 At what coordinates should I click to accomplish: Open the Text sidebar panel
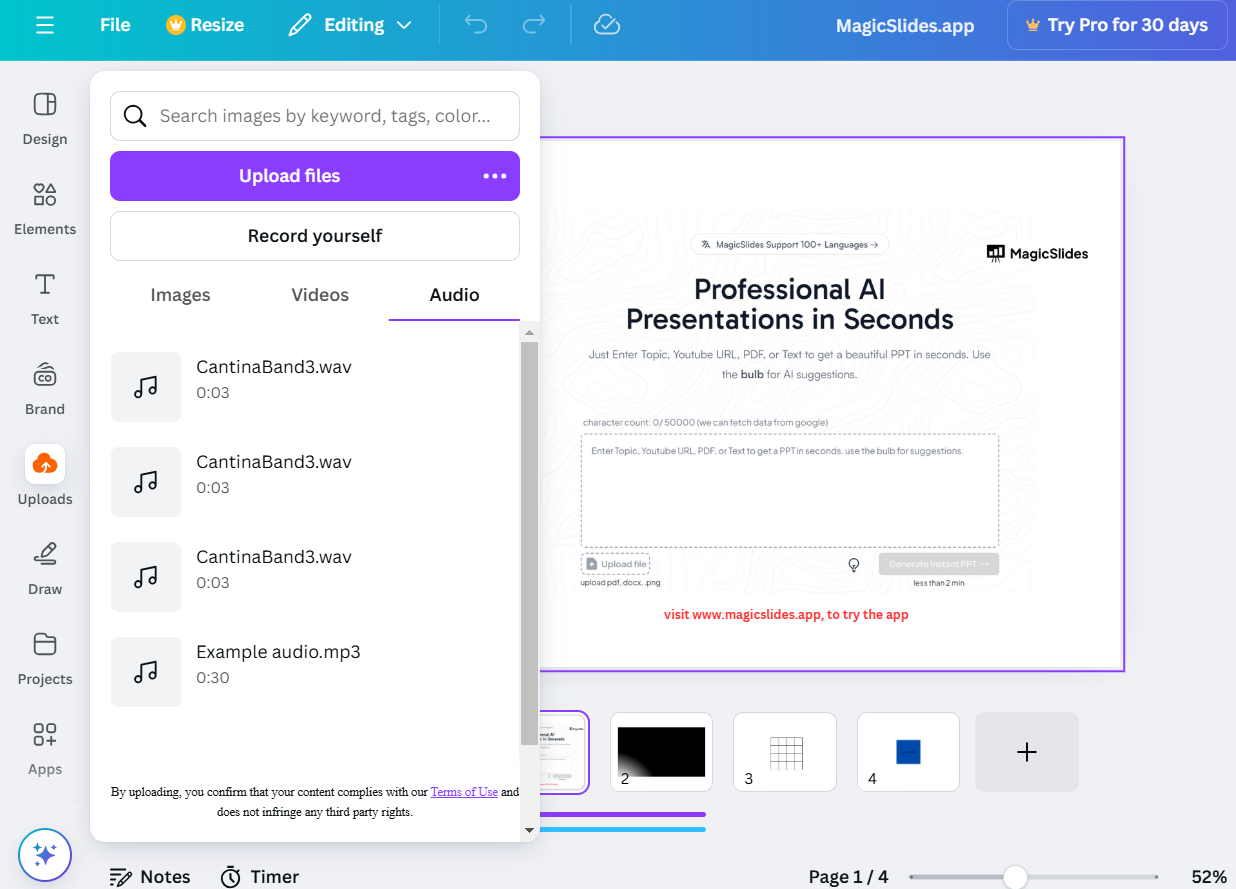point(45,299)
